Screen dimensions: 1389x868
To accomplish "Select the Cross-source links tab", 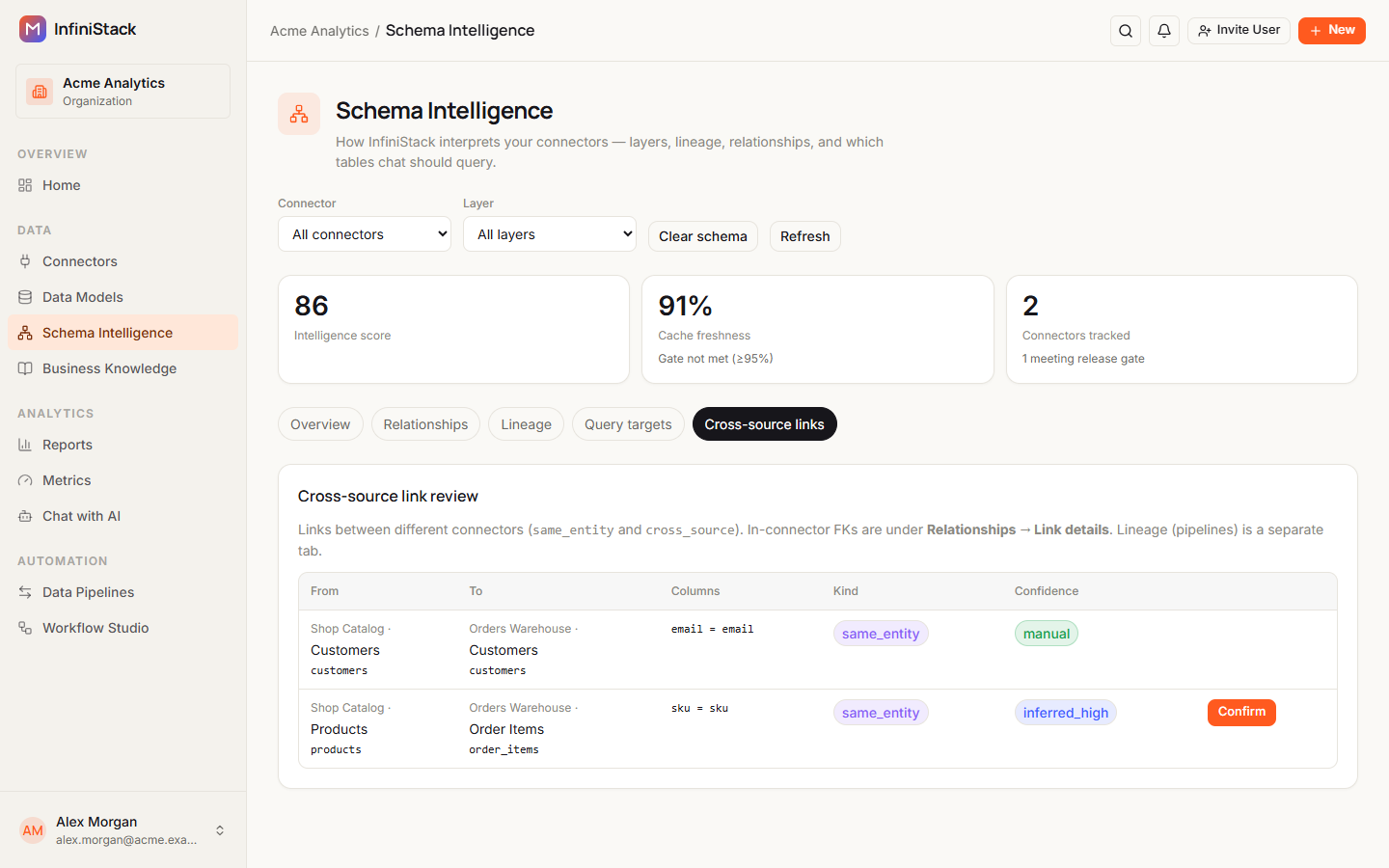I will pos(764,424).
